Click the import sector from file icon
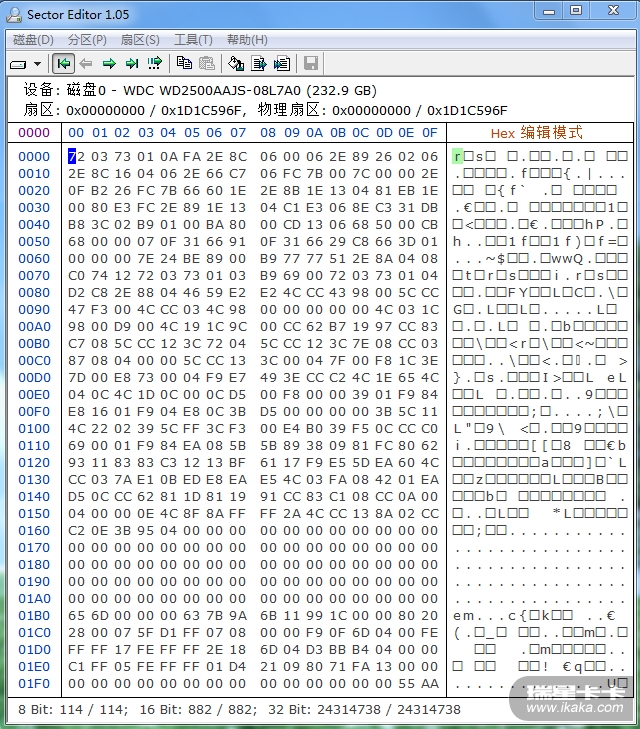Screen dimensions: 640x729 click(282, 63)
